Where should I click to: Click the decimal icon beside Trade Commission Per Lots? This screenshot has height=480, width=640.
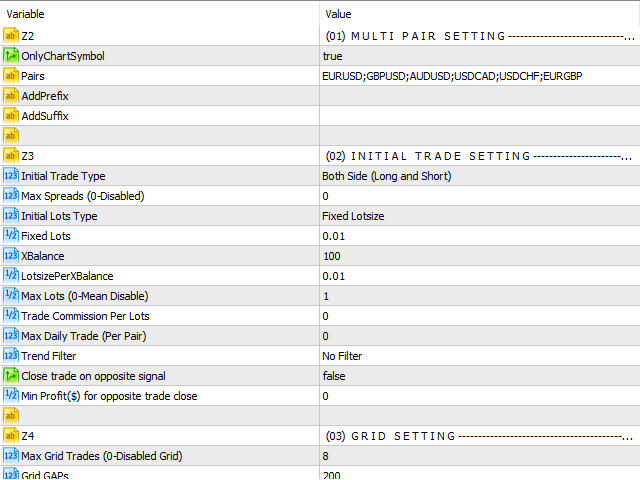[x=11, y=316]
